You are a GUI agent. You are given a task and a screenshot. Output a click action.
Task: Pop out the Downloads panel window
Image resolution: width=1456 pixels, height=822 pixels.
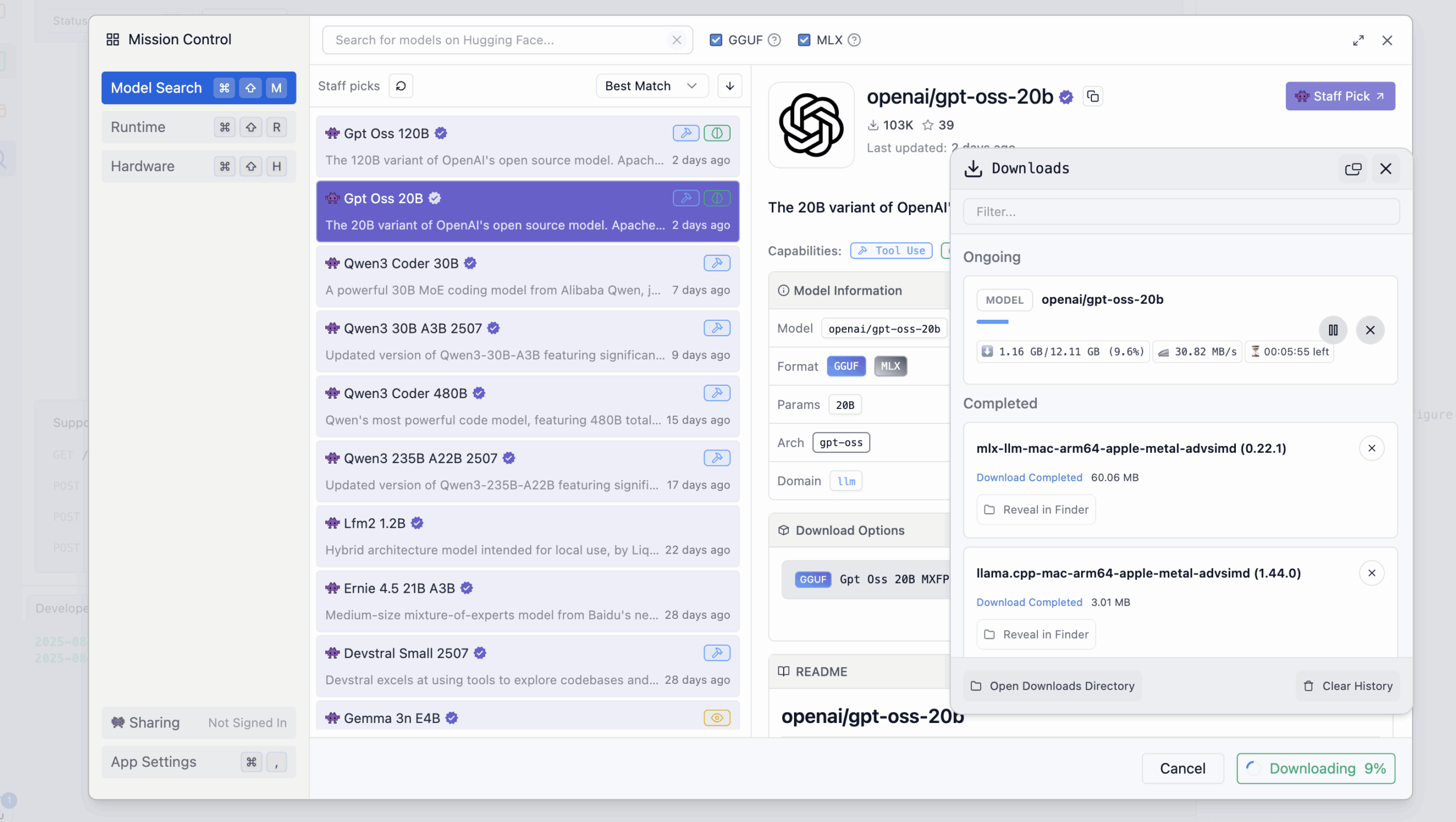coord(1352,169)
